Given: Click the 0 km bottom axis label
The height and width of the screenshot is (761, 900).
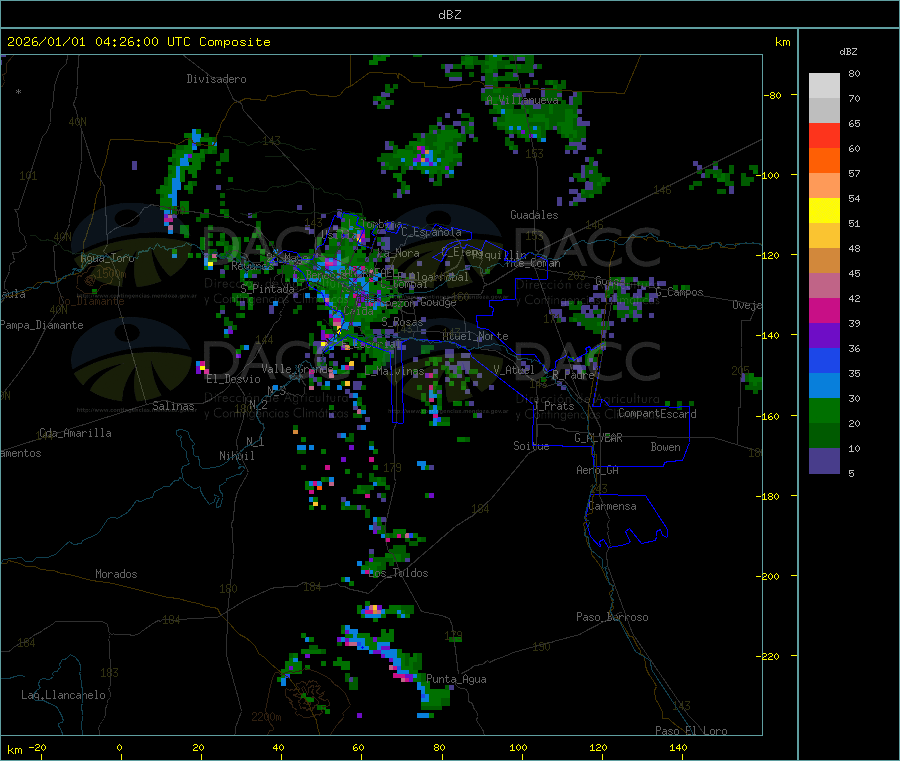Looking at the screenshot, I should click(119, 748).
